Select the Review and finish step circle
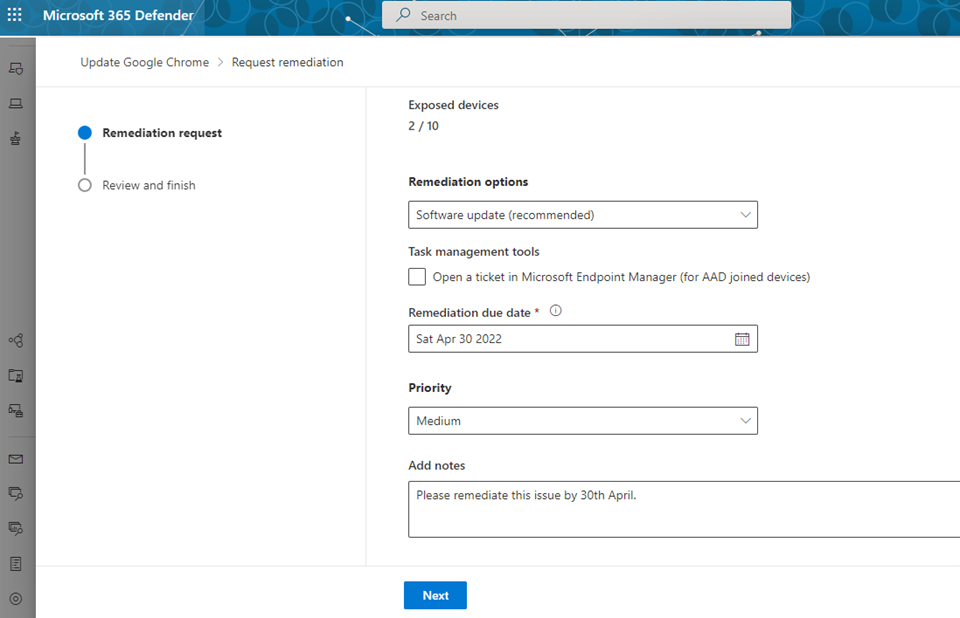The height and width of the screenshot is (618, 960). click(x=84, y=184)
